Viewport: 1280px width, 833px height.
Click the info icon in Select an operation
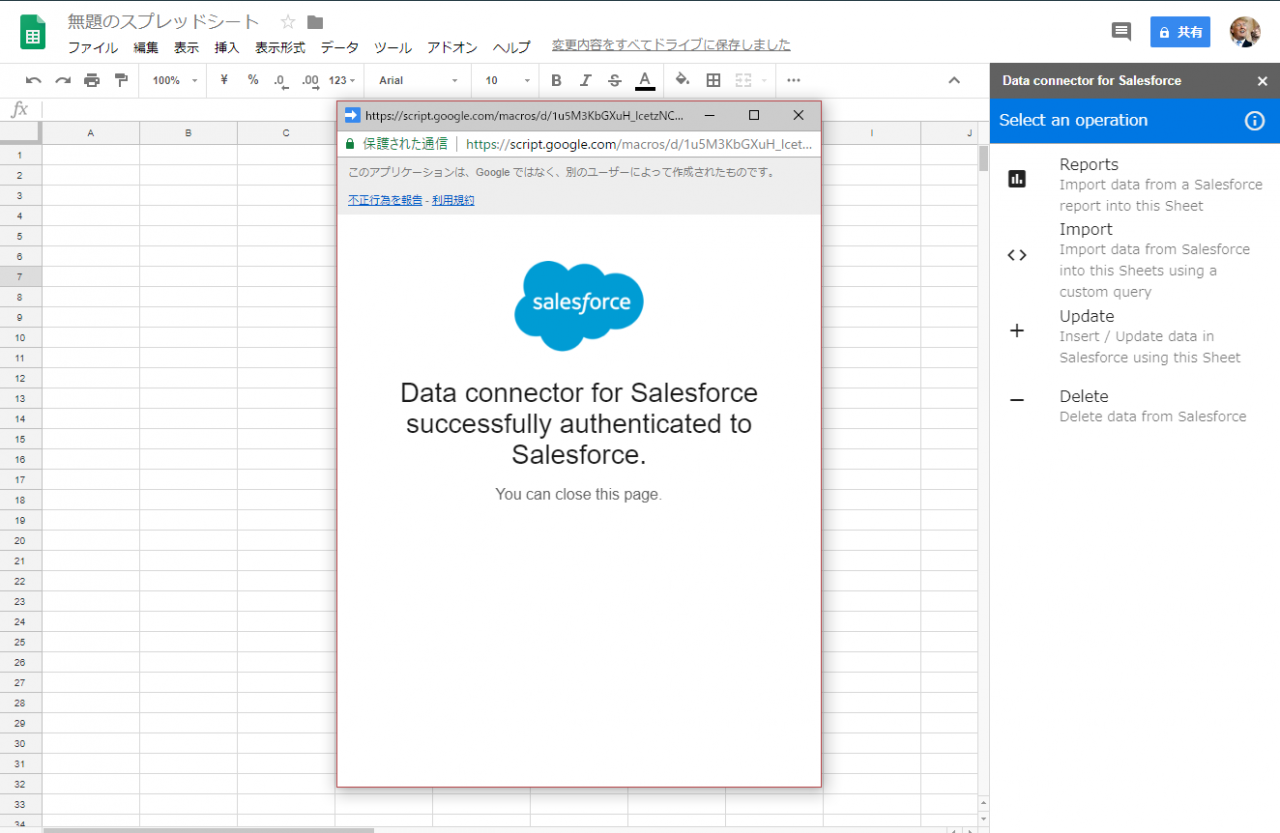[x=1254, y=120]
